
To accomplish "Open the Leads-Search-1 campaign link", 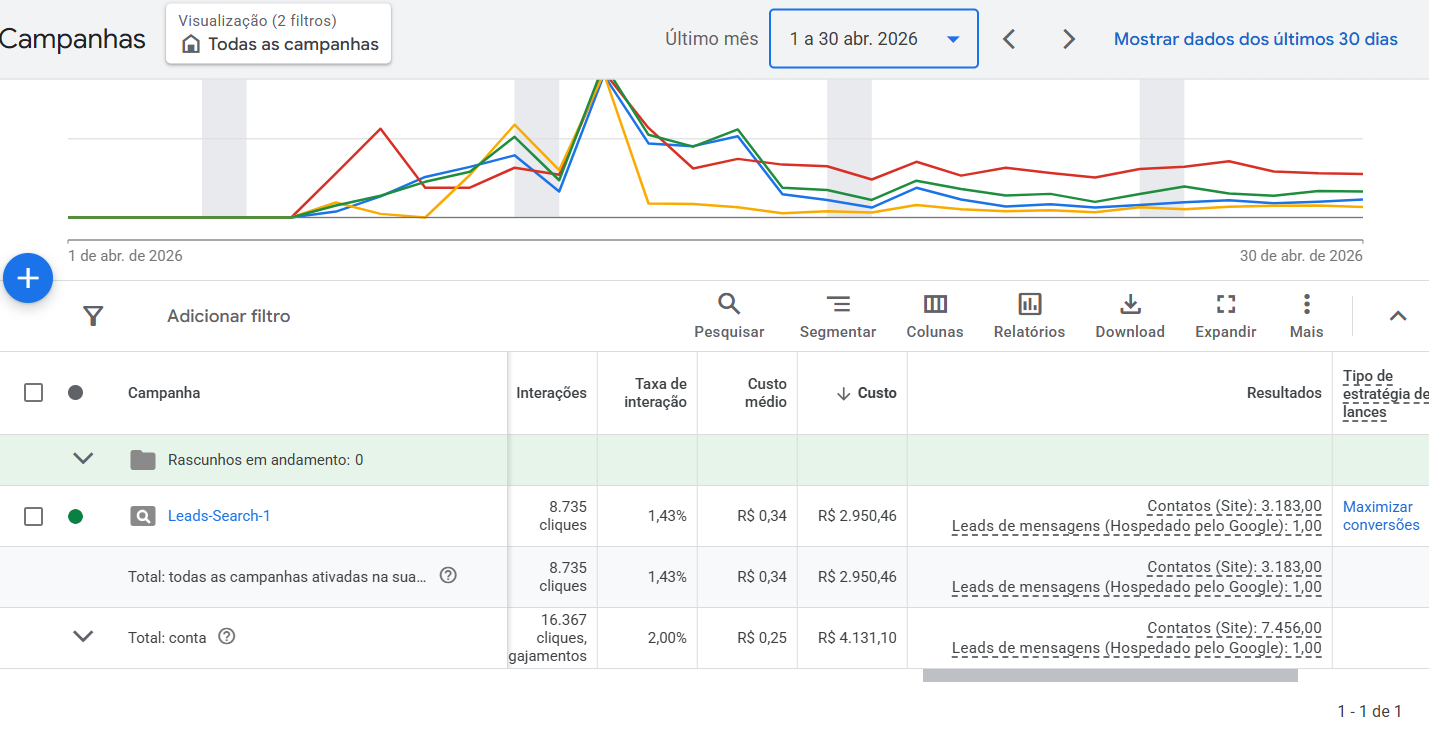I will tap(219, 516).
